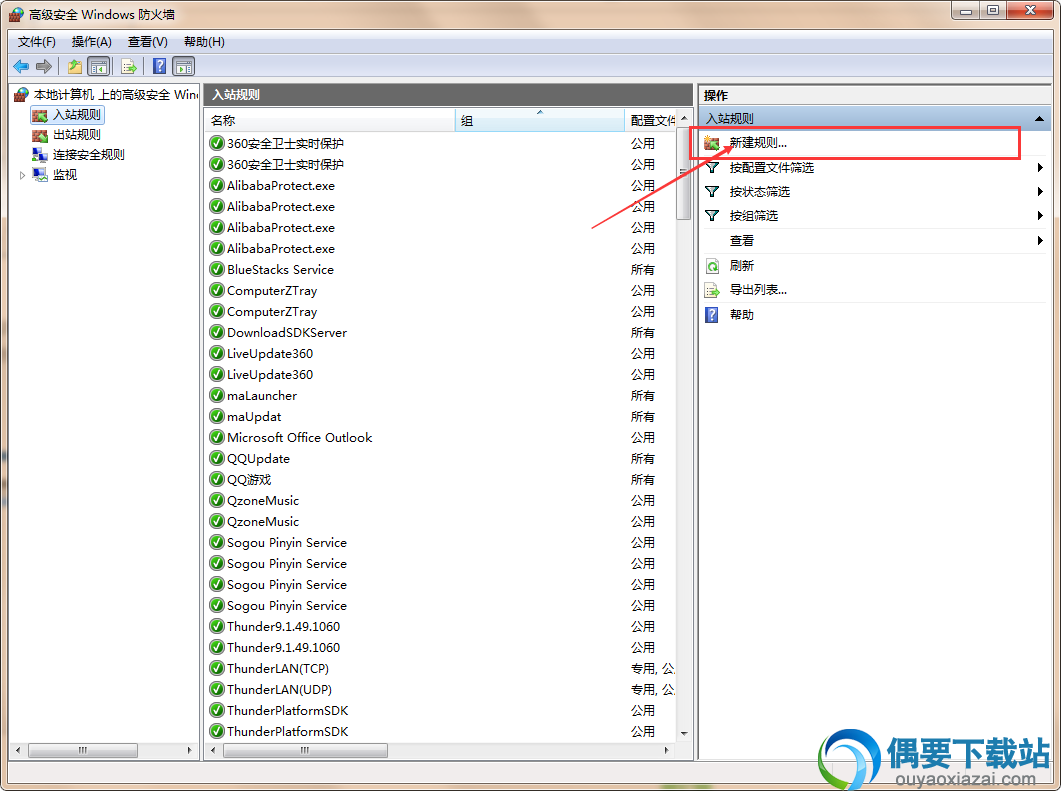Click the help icon beside 帮助
1061x791 pixels.
(x=712, y=315)
